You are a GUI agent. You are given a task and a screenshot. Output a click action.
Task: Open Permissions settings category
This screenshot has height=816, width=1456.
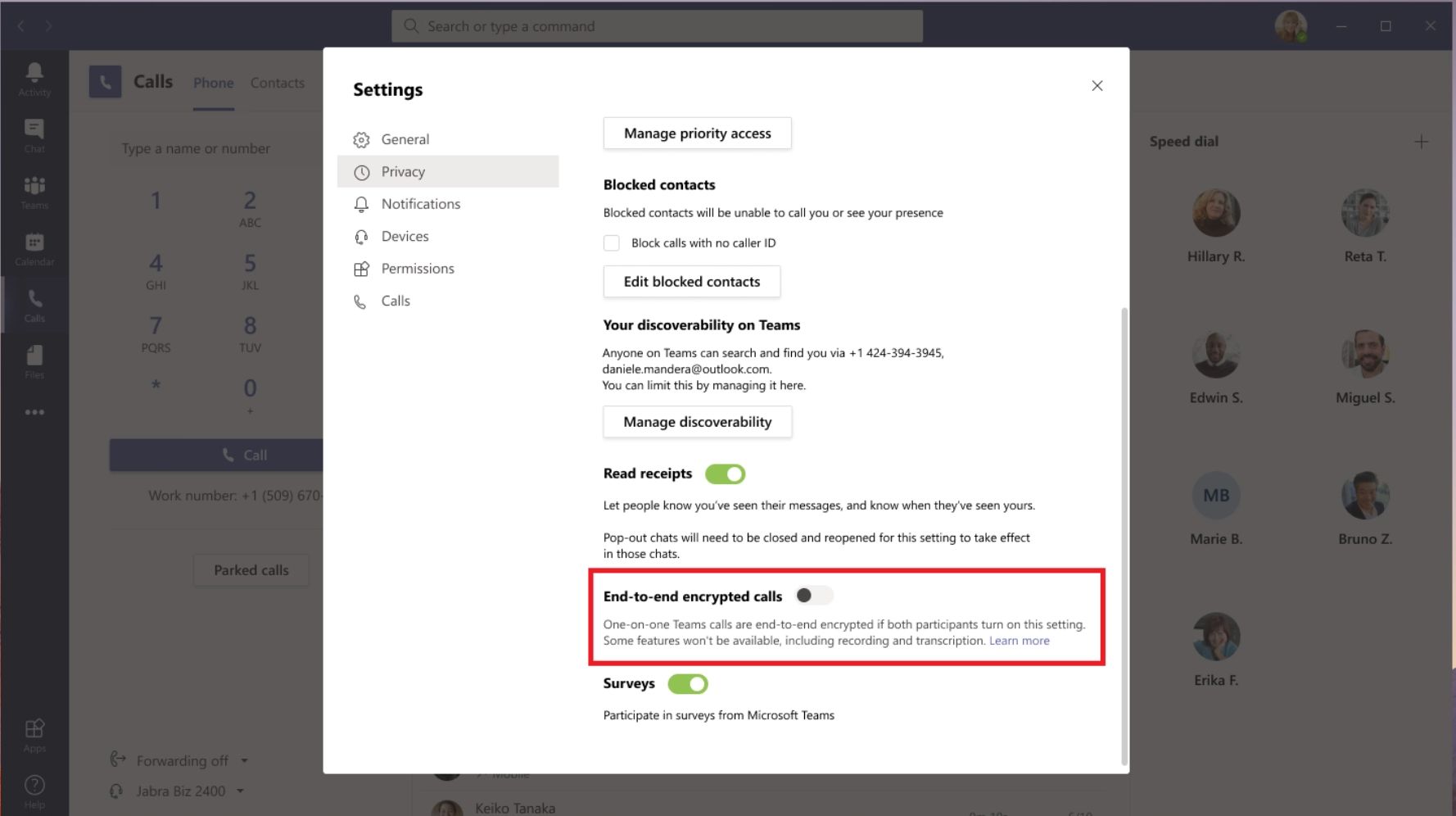[x=448, y=269]
